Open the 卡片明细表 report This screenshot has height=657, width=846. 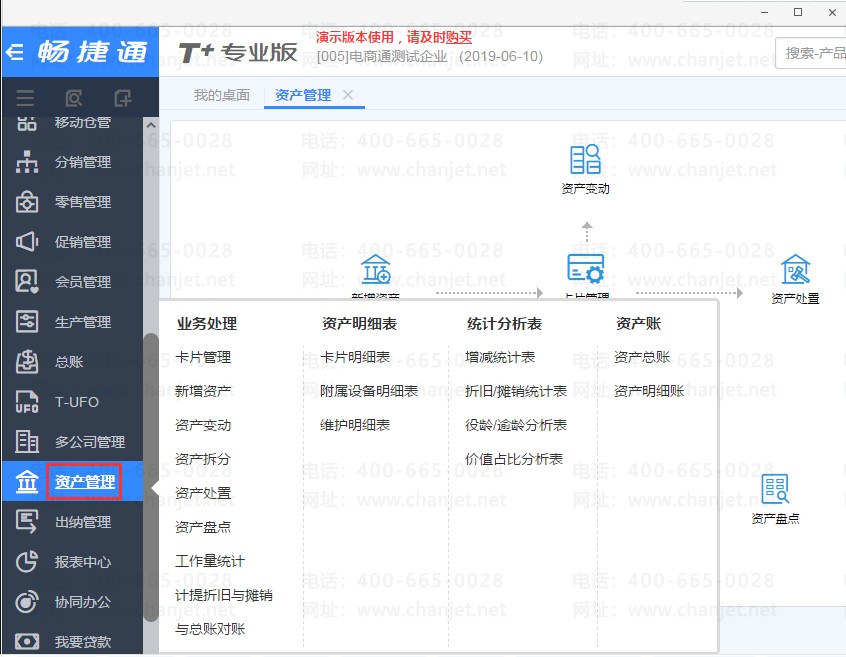tap(355, 357)
